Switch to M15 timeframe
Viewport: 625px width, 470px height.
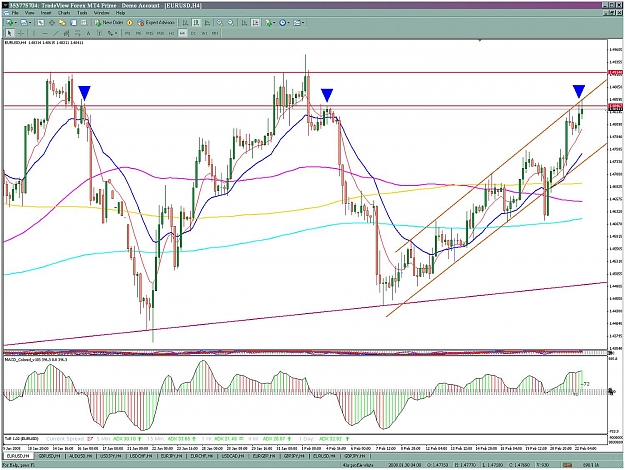coord(149,33)
